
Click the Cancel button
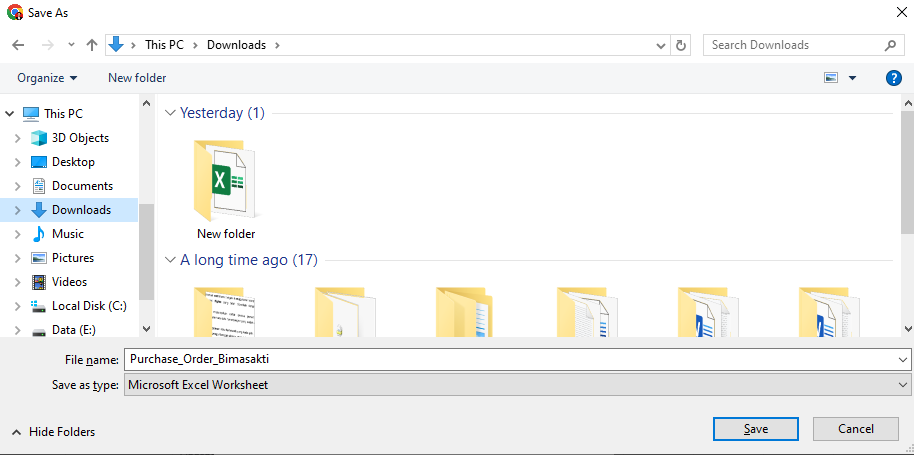coord(855,429)
